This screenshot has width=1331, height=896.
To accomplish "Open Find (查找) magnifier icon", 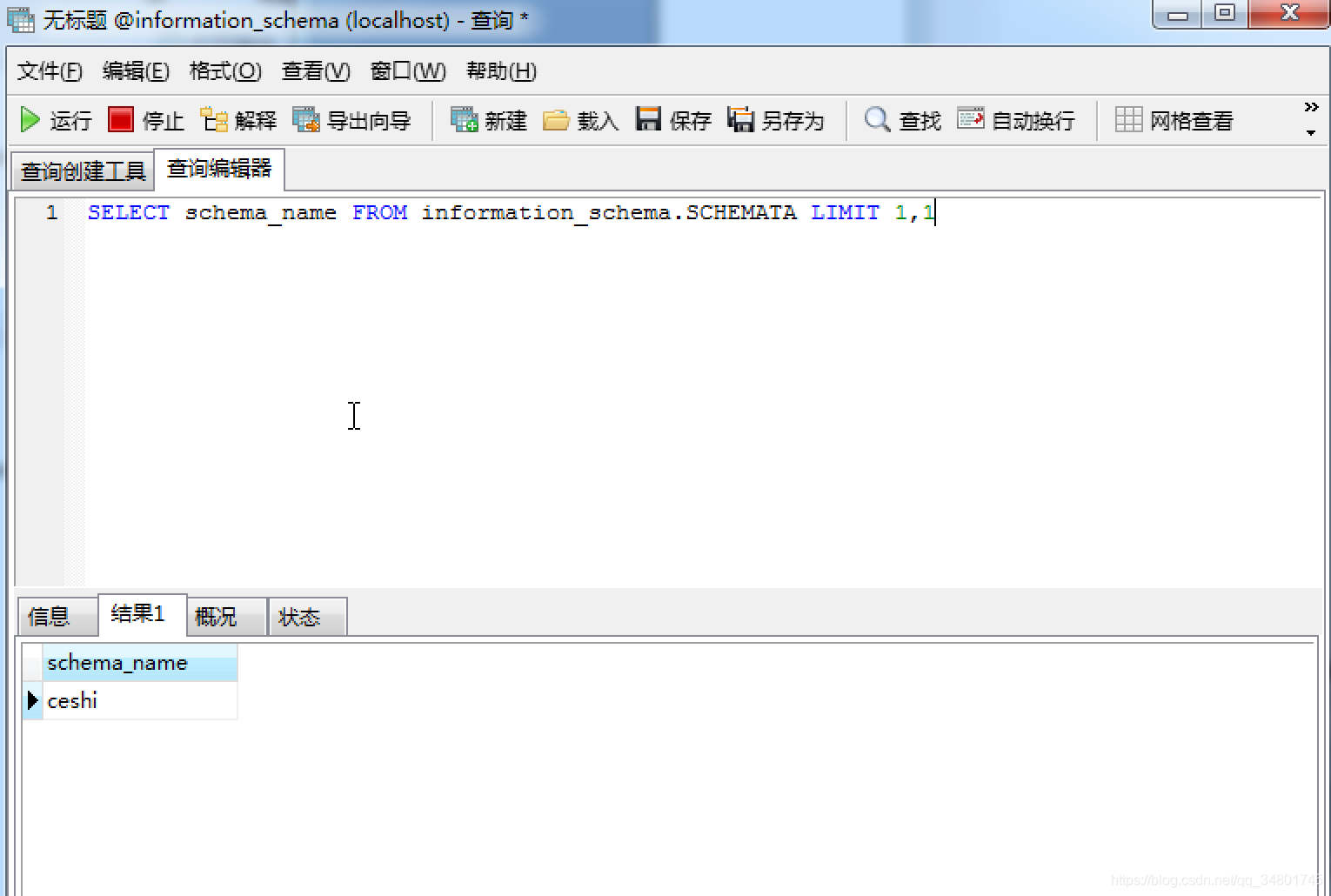I will click(x=877, y=119).
